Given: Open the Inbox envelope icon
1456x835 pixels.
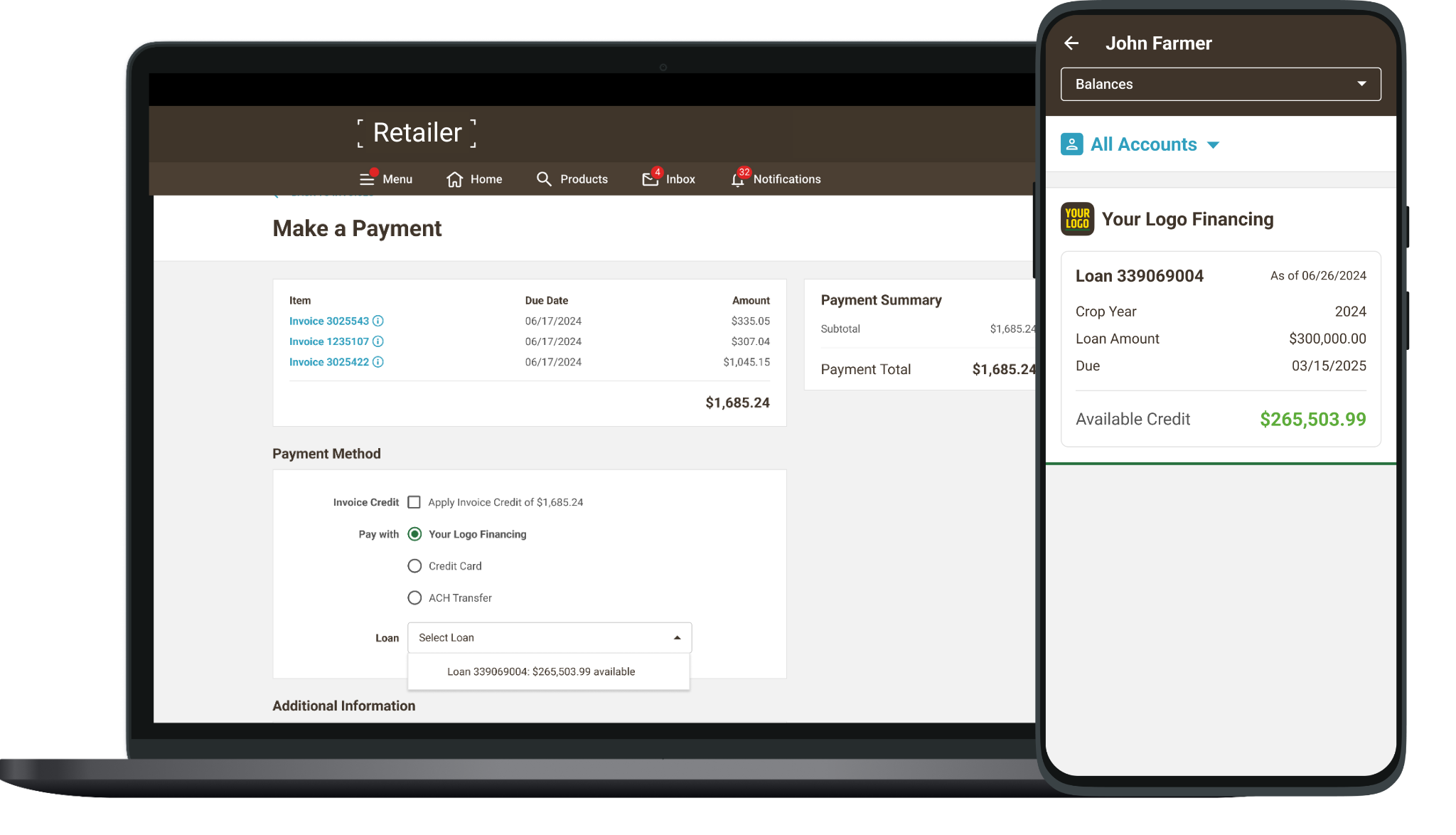Looking at the screenshot, I should click(x=650, y=179).
